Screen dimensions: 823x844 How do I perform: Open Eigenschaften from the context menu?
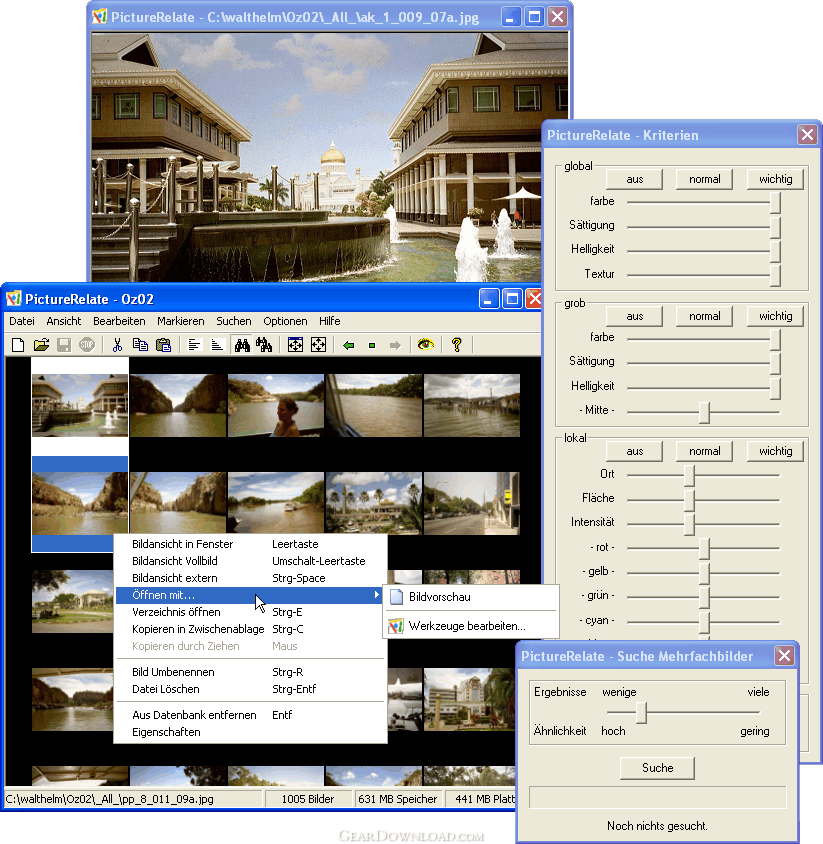click(251, 732)
